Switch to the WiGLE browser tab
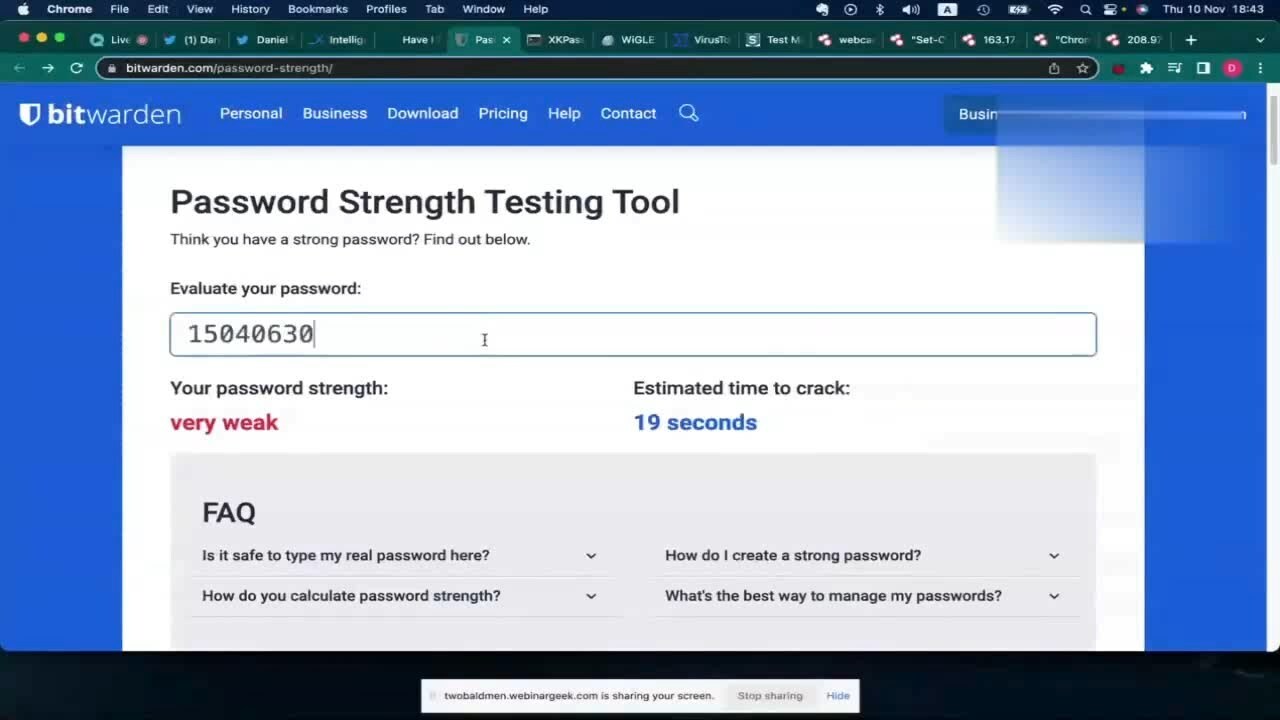The height and width of the screenshot is (720, 1280). (x=629, y=40)
